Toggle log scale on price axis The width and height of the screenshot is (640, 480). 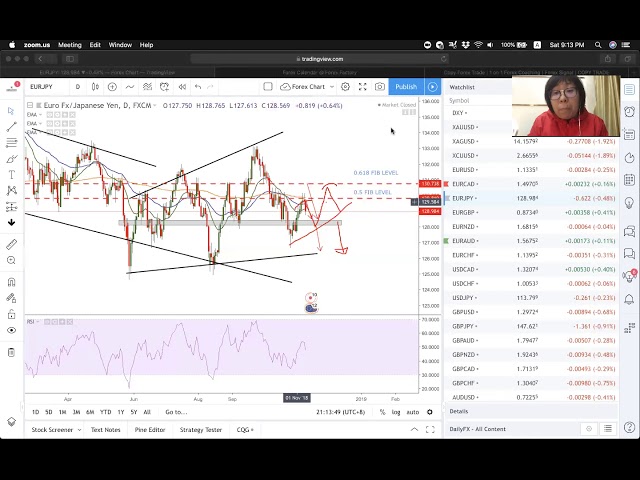[x=396, y=412]
